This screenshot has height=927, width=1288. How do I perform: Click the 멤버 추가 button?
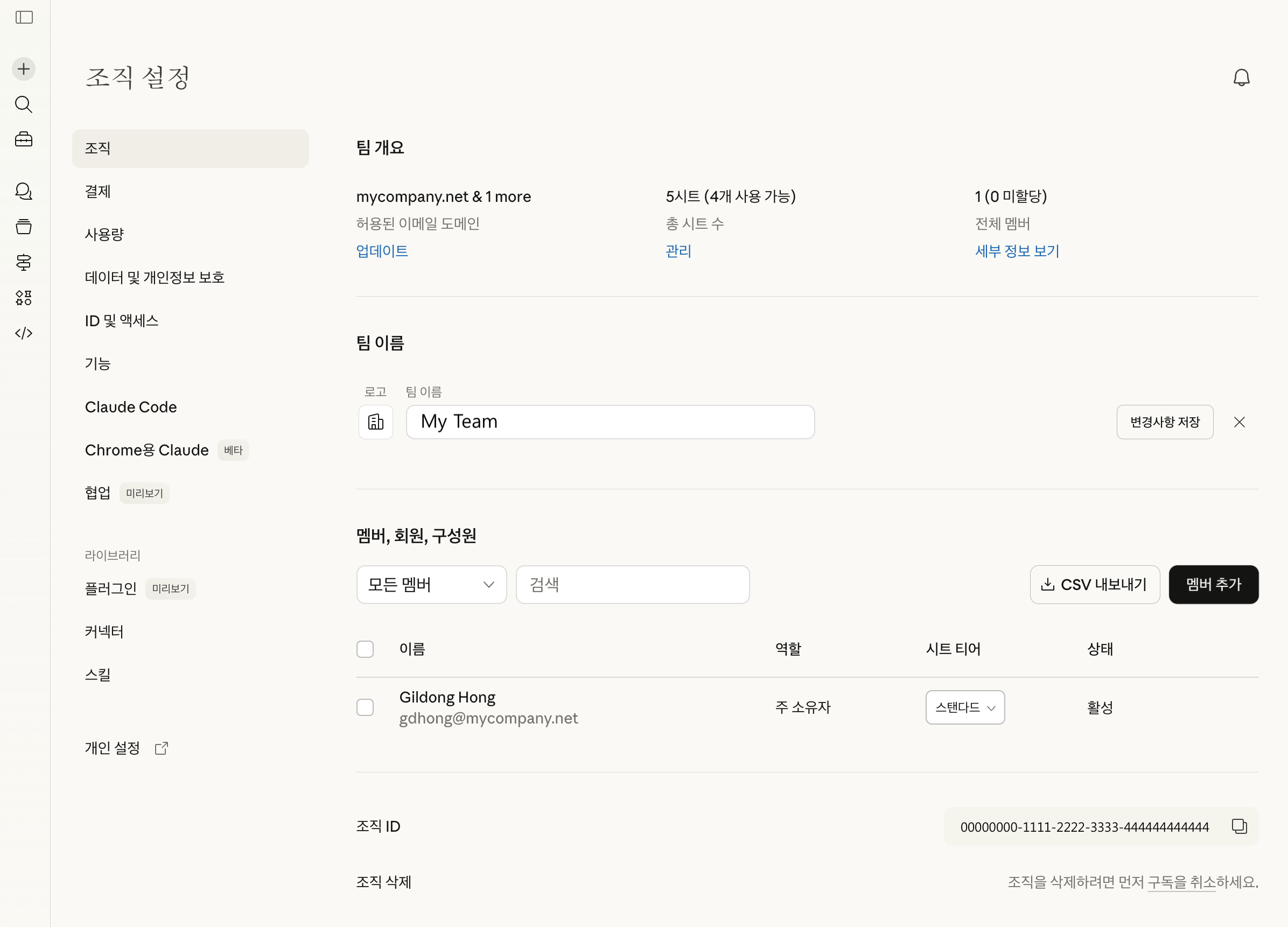point(1213,585)
